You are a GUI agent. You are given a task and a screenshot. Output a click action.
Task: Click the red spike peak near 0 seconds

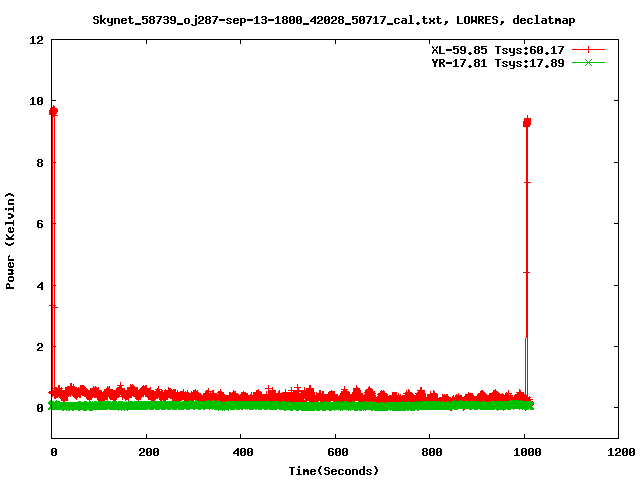click(53, 111)
